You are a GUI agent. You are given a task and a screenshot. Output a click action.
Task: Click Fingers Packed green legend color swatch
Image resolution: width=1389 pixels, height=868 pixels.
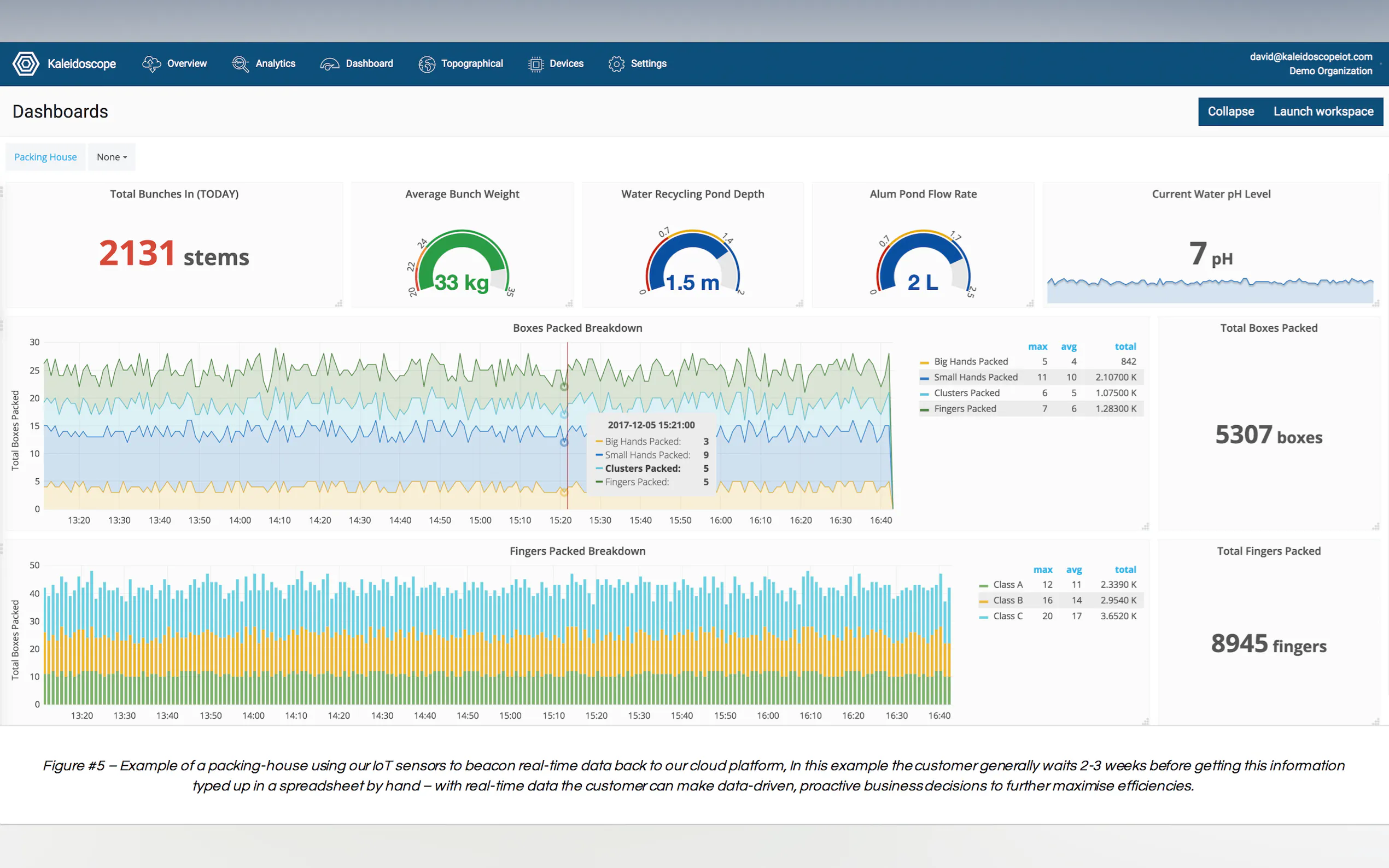(924, 409)
